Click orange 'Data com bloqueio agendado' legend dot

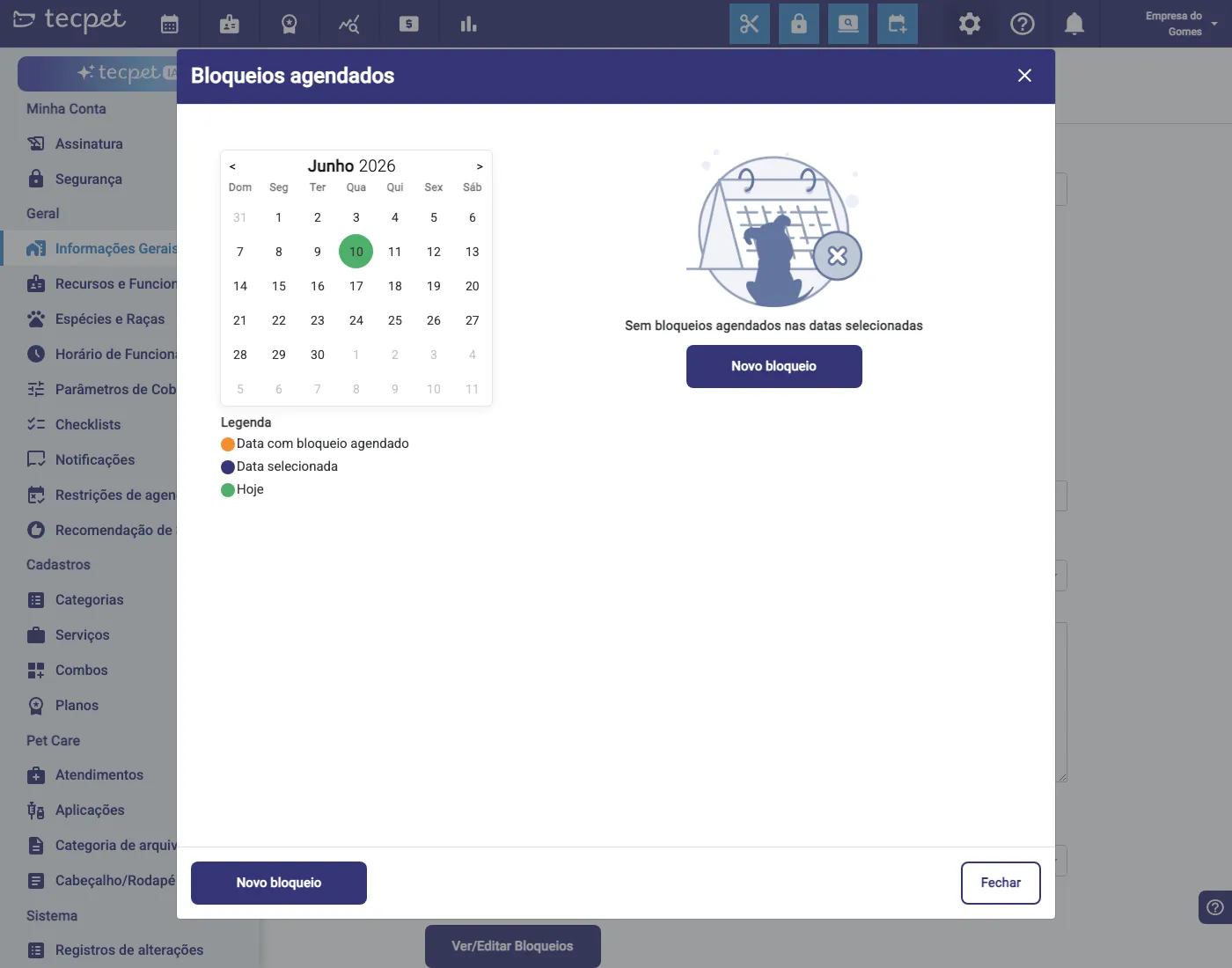click(x=228, y=444)
